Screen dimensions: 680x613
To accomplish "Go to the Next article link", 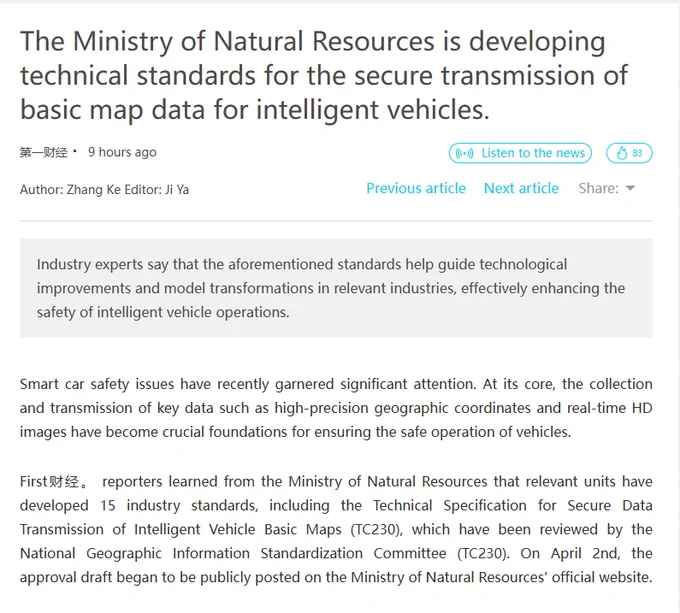I will tap(521, 188).
